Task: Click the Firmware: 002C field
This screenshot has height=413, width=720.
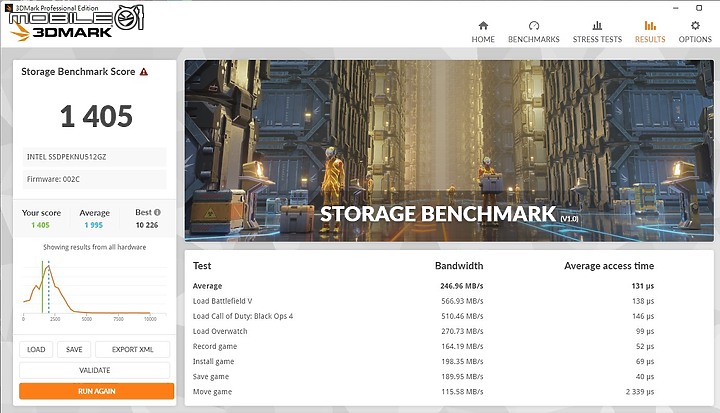Action: tap(94, 179)
